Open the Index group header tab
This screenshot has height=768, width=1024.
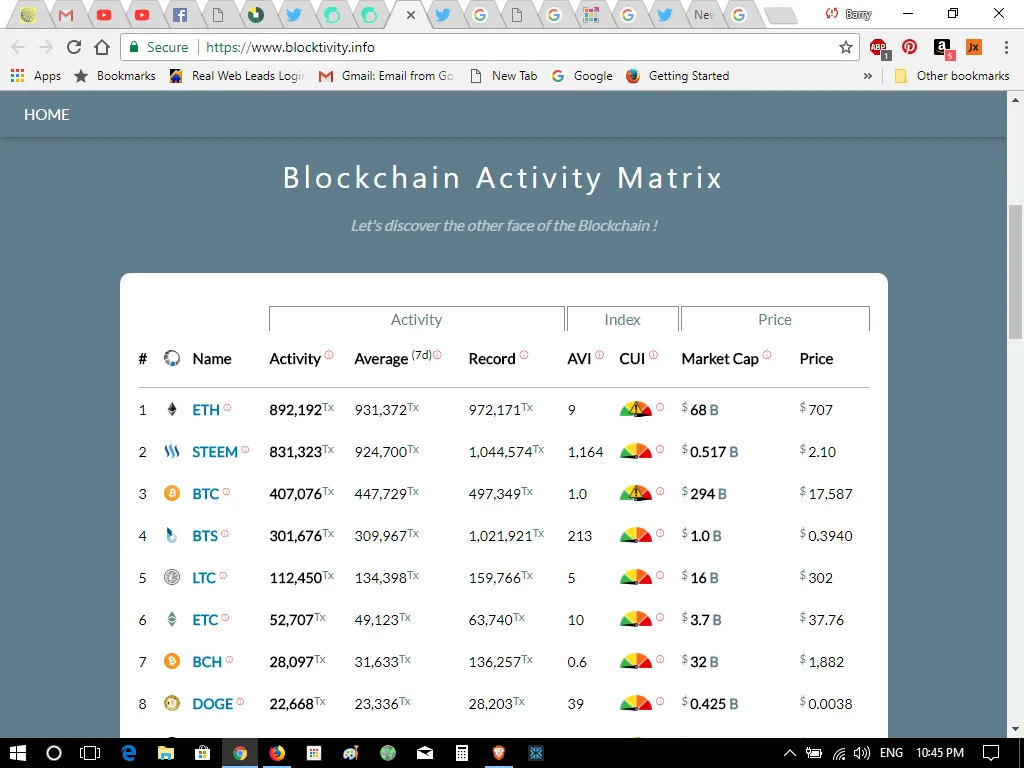(x=622, y=319)
